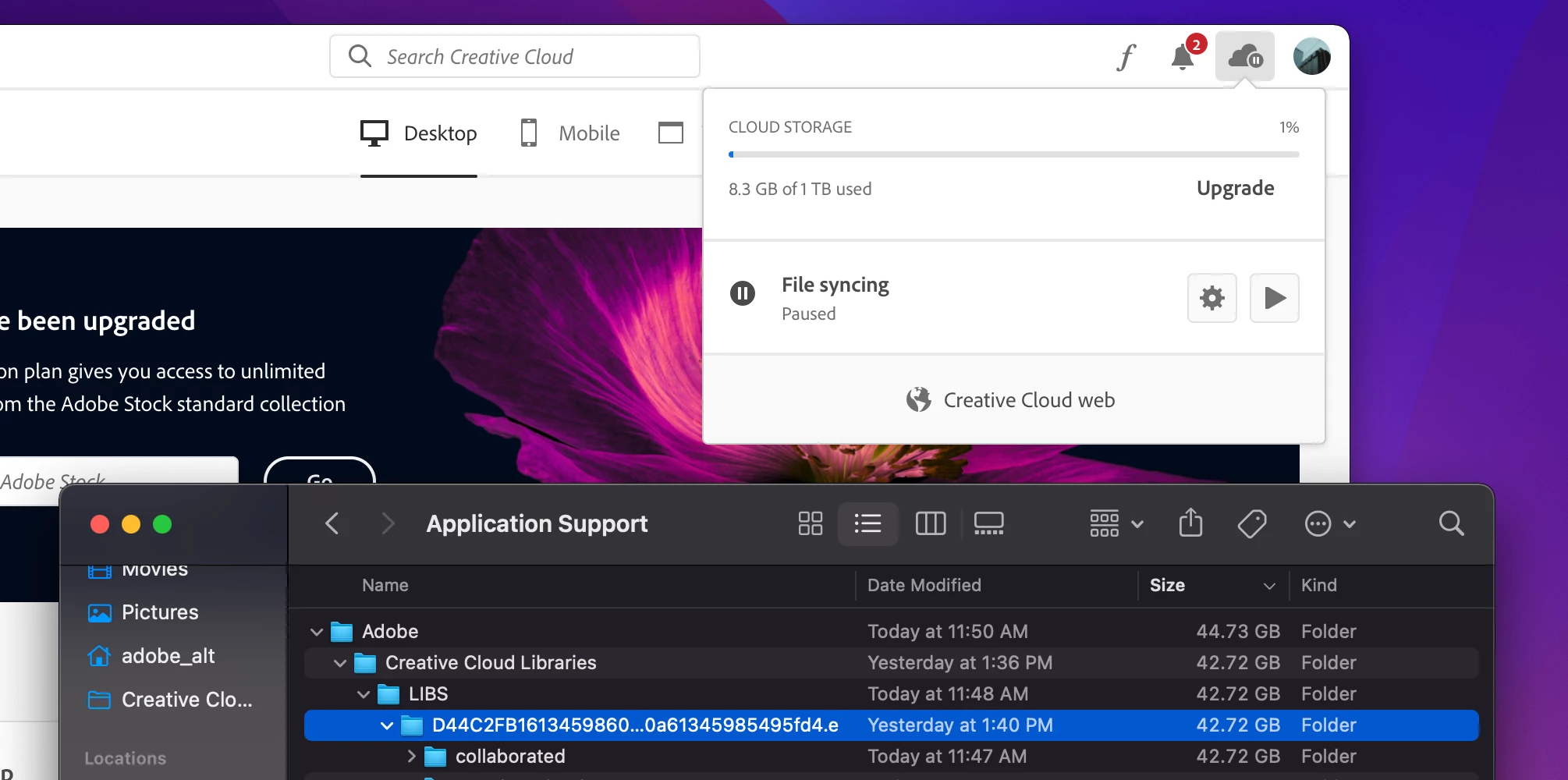Viewport: 1568px width, 780px height.
Task: Switch Finder to column view
Action: (x=930, y=523)
